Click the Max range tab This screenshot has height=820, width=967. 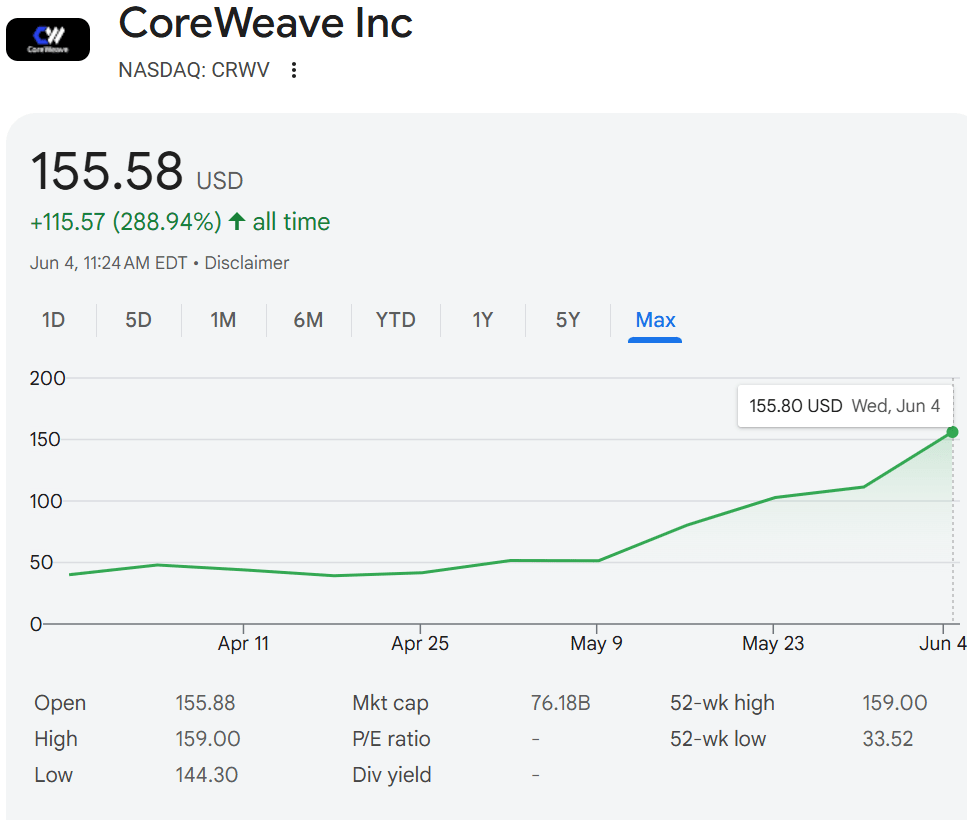pyautogui.click(x=655, y=320)
